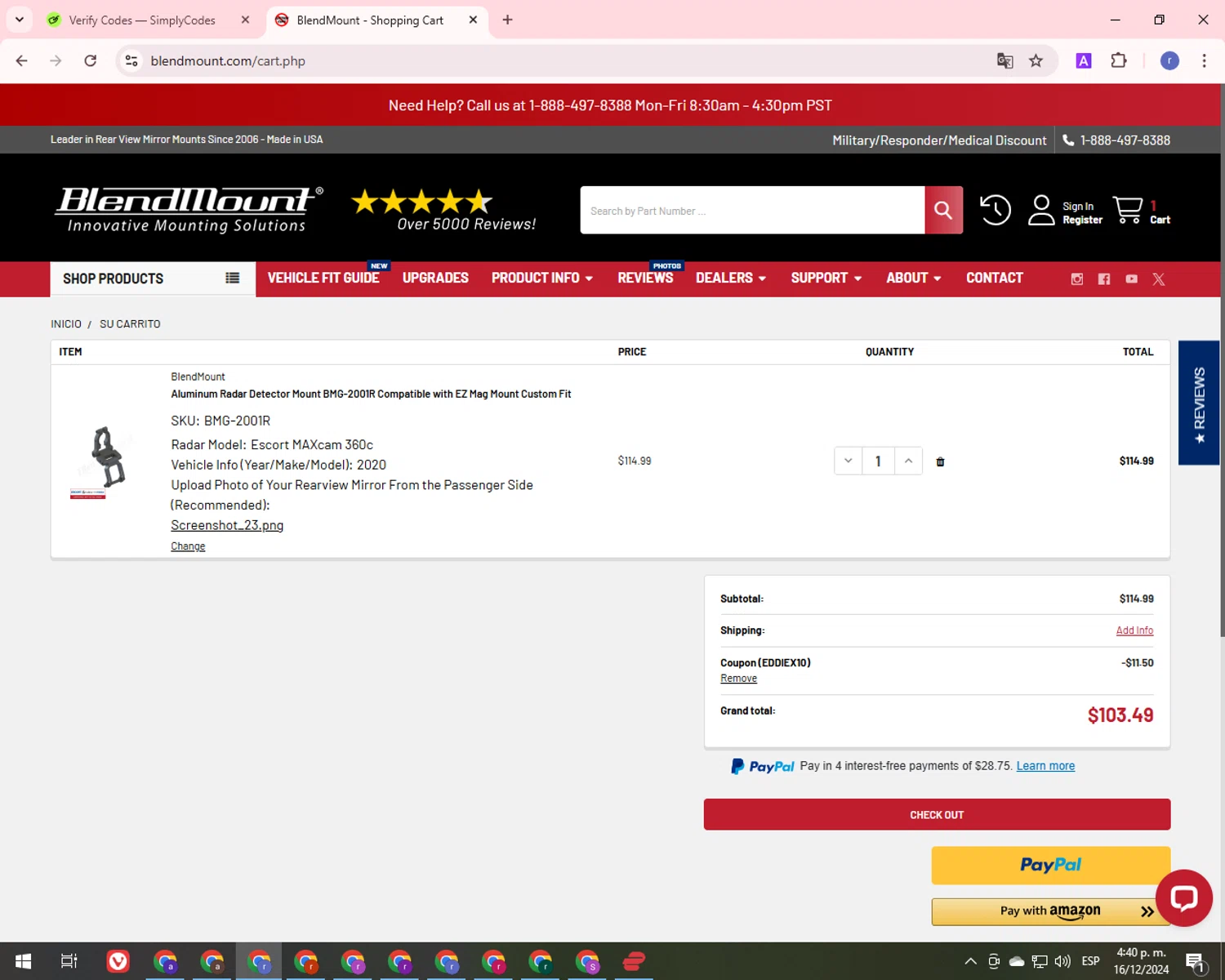
Task: Delete item with trash can icon
Action: (940, 461)
